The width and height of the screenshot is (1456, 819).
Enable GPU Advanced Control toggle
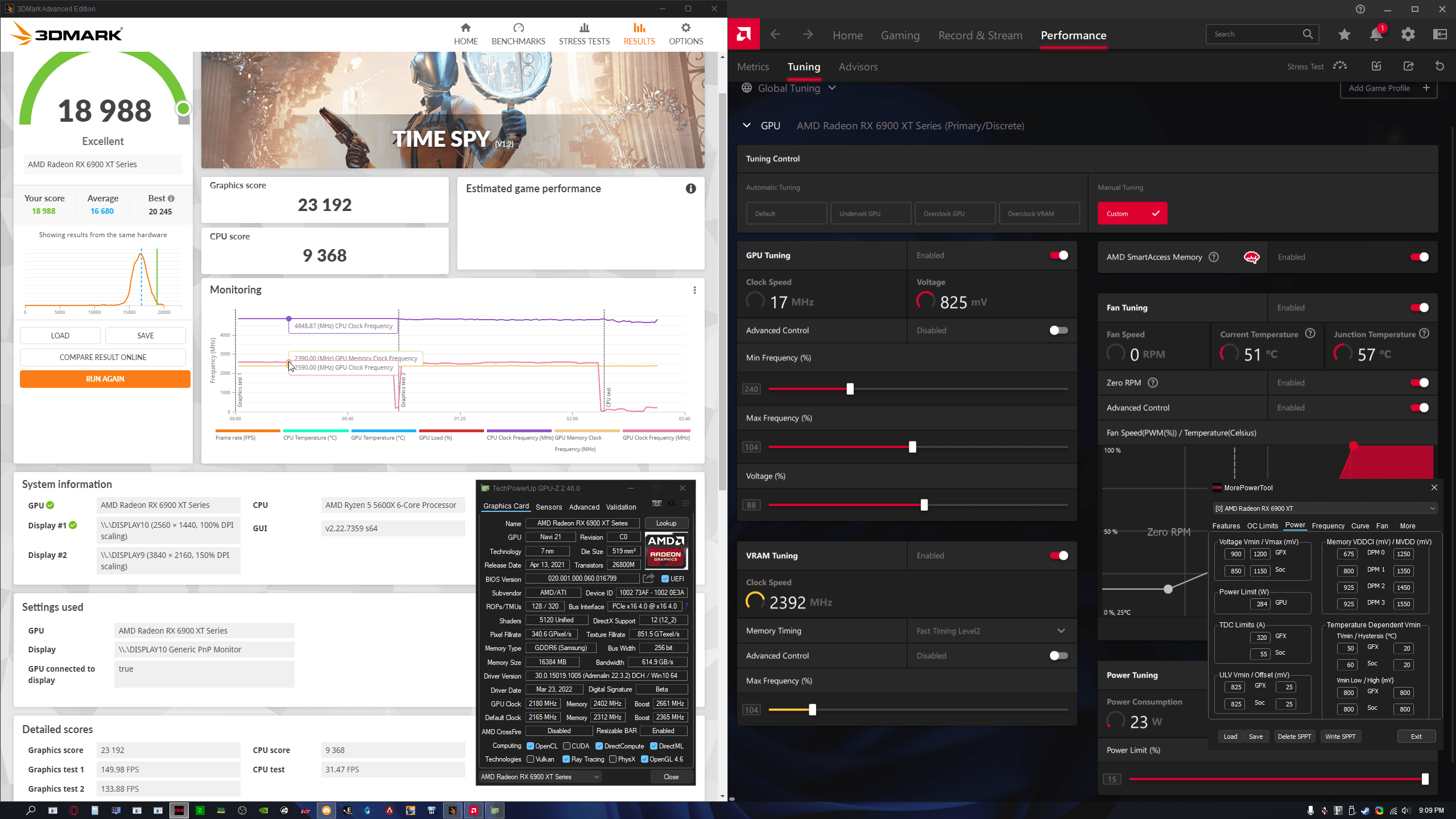[x=1058, y=330]
